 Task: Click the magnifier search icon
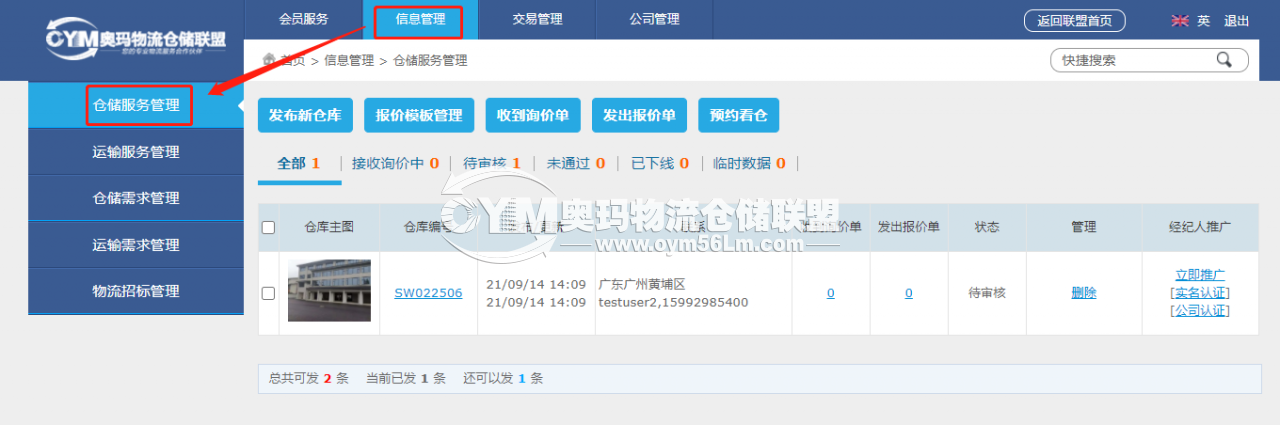click(1224, 60)
